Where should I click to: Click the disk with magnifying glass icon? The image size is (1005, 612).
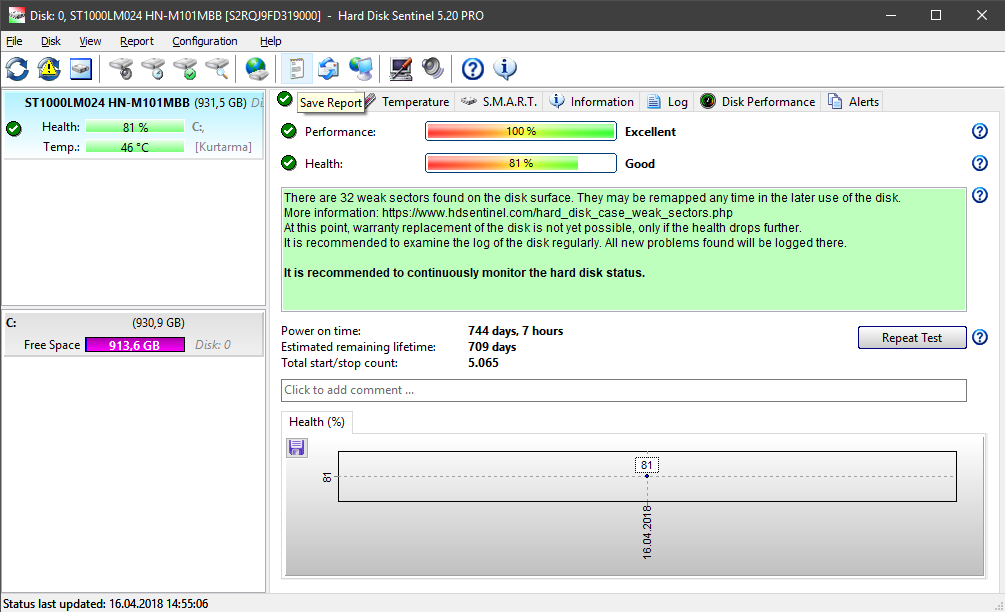pos(217,69)
